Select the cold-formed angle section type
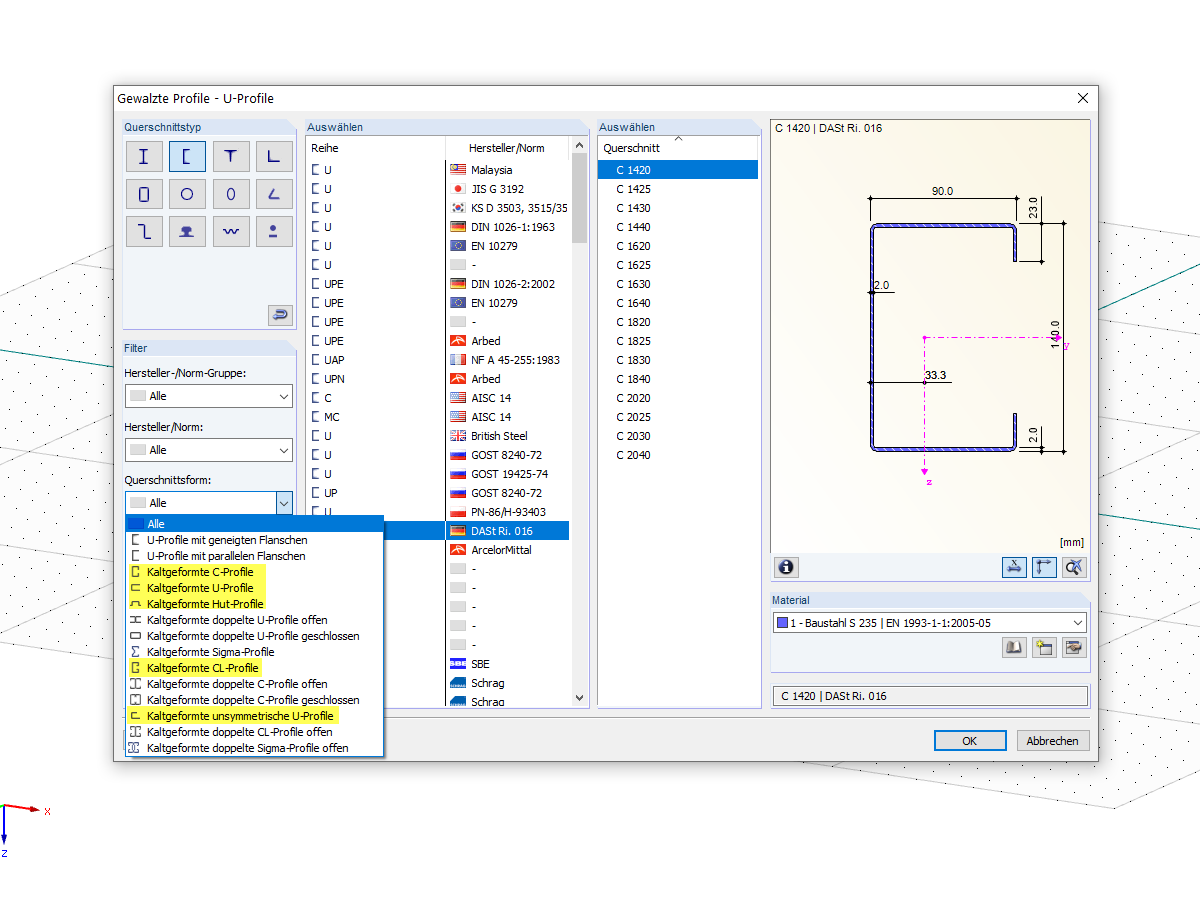1200x900 pixels. [273, 194]
